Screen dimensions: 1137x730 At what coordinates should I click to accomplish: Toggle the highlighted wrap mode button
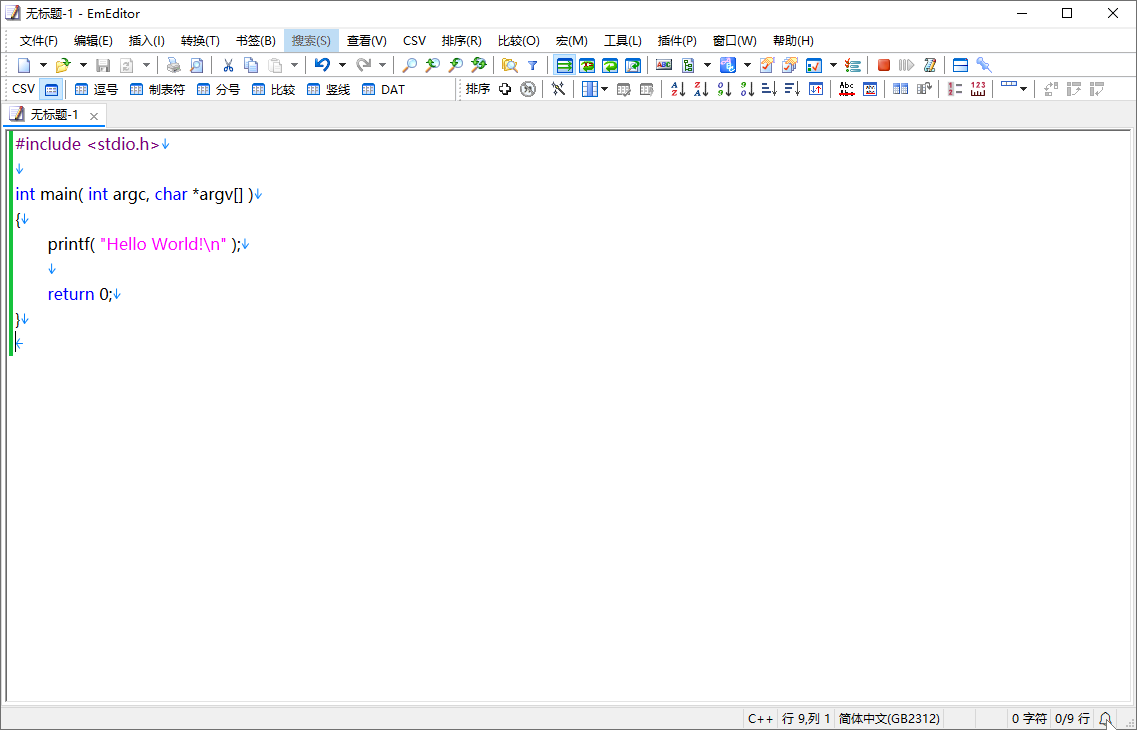coord(564,65)
